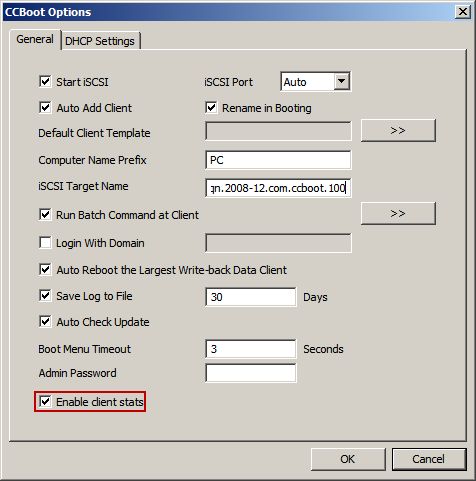Screen dimensions: 476x481
Task: Disable Run Batch Command at Client
Action: pyautogui.click(x=45, y=214)
